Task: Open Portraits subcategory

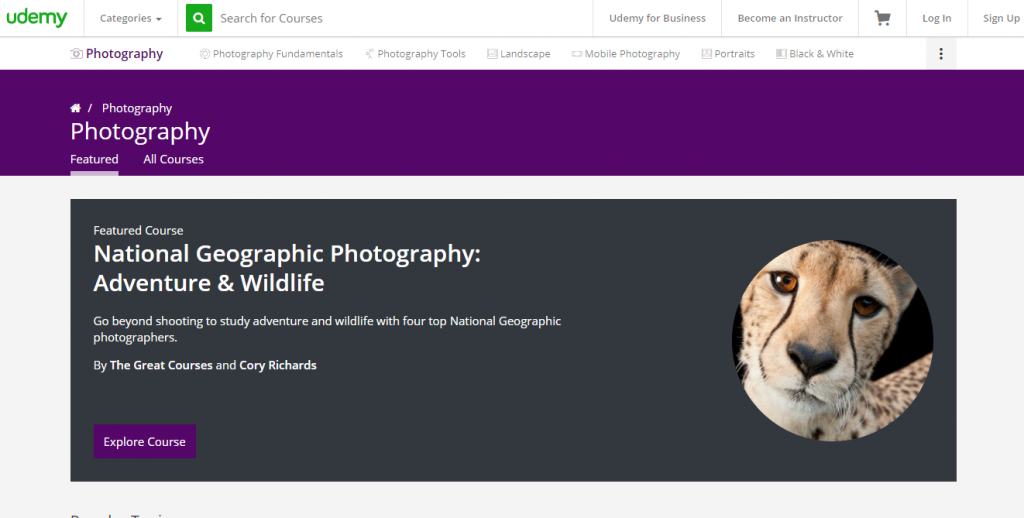Action: point(734,54)
